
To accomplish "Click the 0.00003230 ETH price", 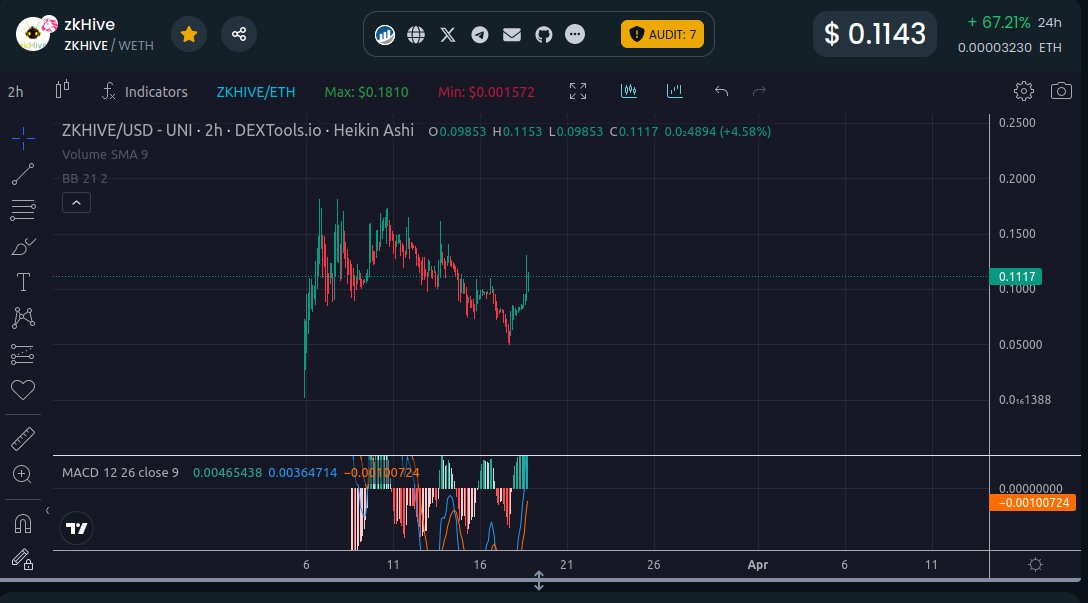I will click(x=1010, y=48).
